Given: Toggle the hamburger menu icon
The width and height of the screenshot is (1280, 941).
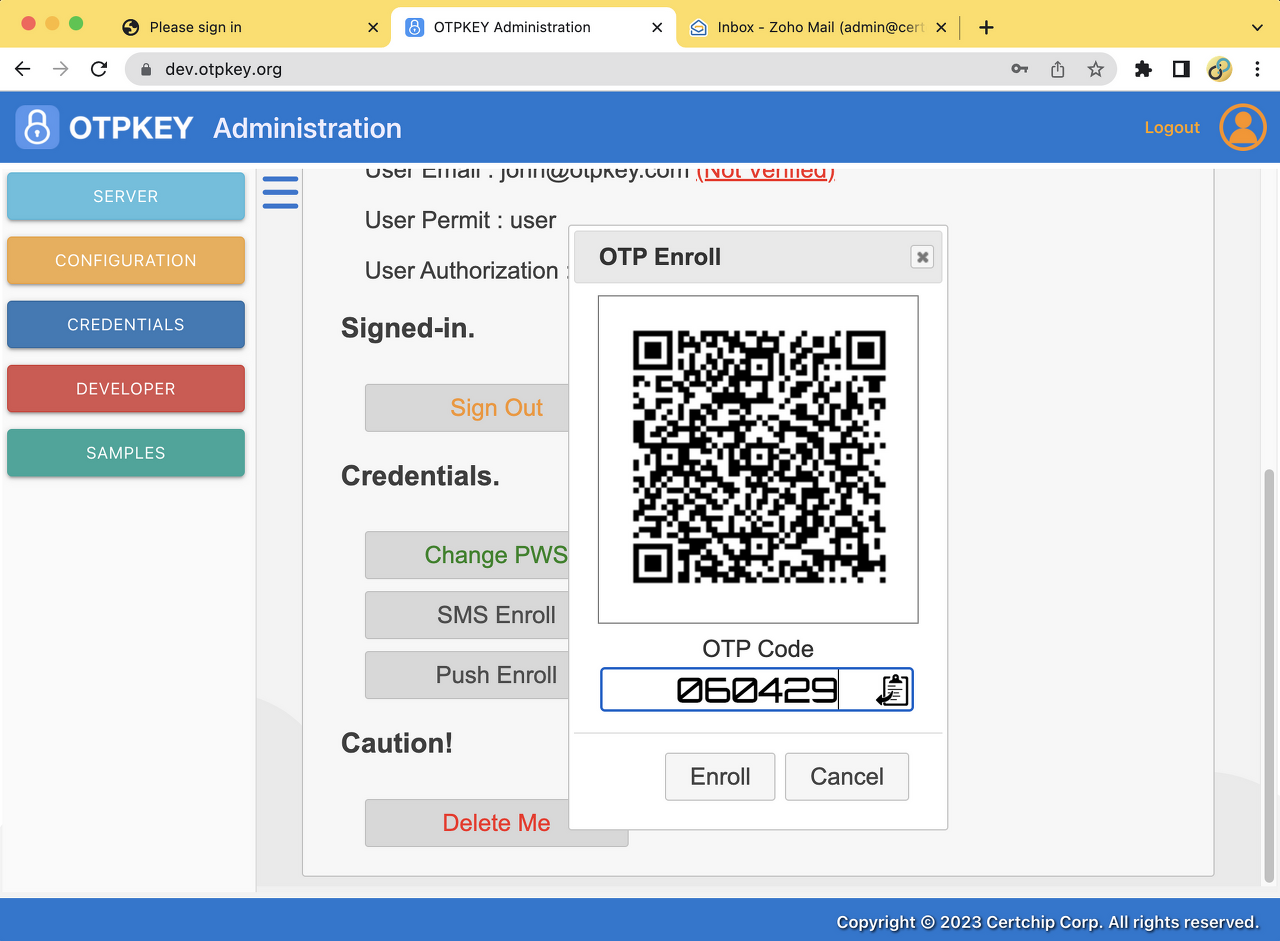Looking at the screenshot, I should point(280,192).
